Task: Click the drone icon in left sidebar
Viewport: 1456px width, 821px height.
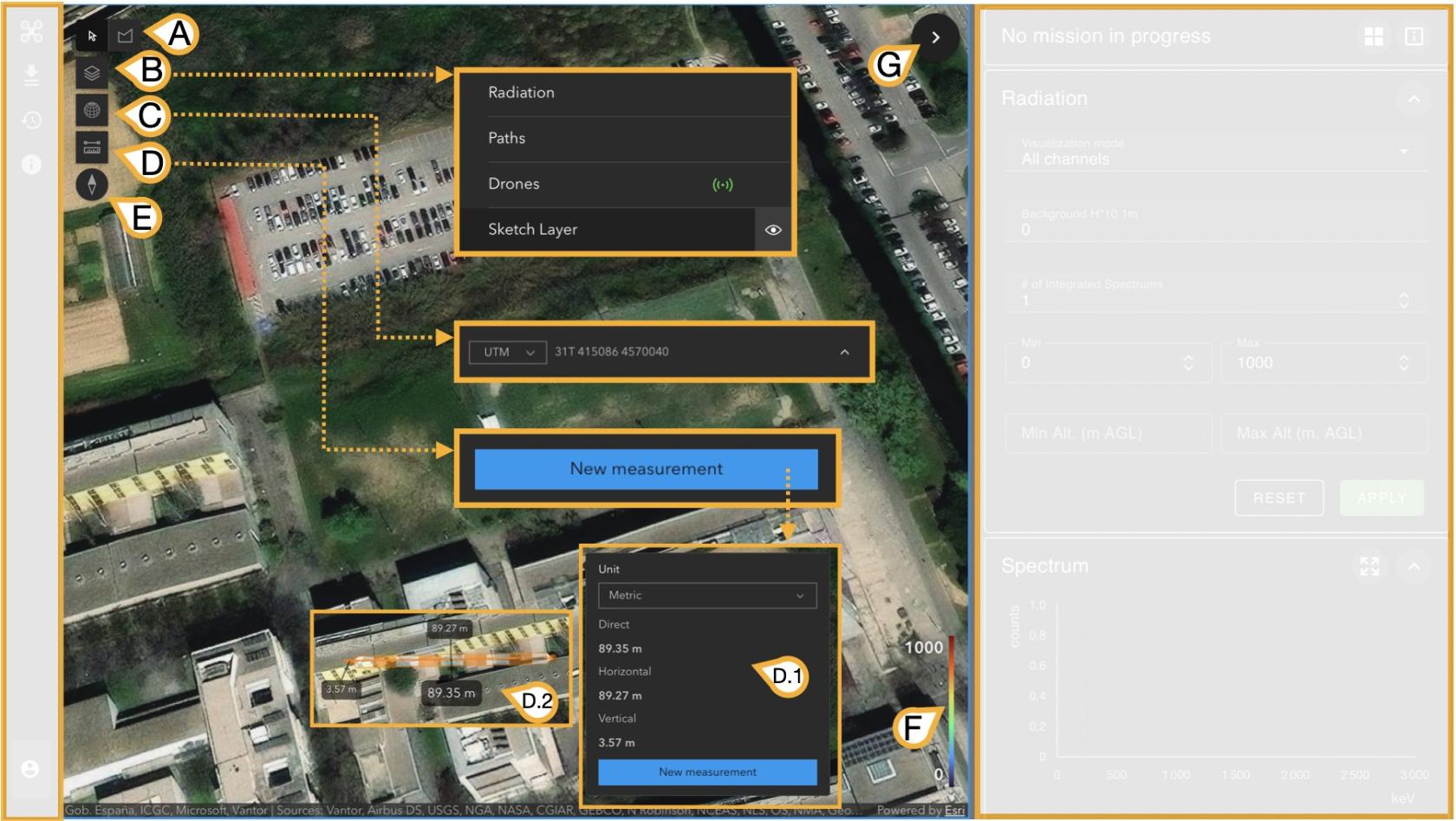Action: (x=31, y=32)
